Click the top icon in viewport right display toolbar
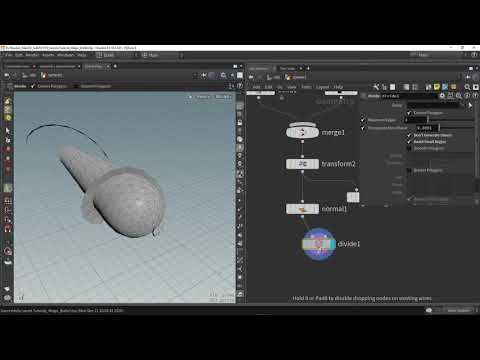This screenshot has height=360, width=480. click(240, 106)
